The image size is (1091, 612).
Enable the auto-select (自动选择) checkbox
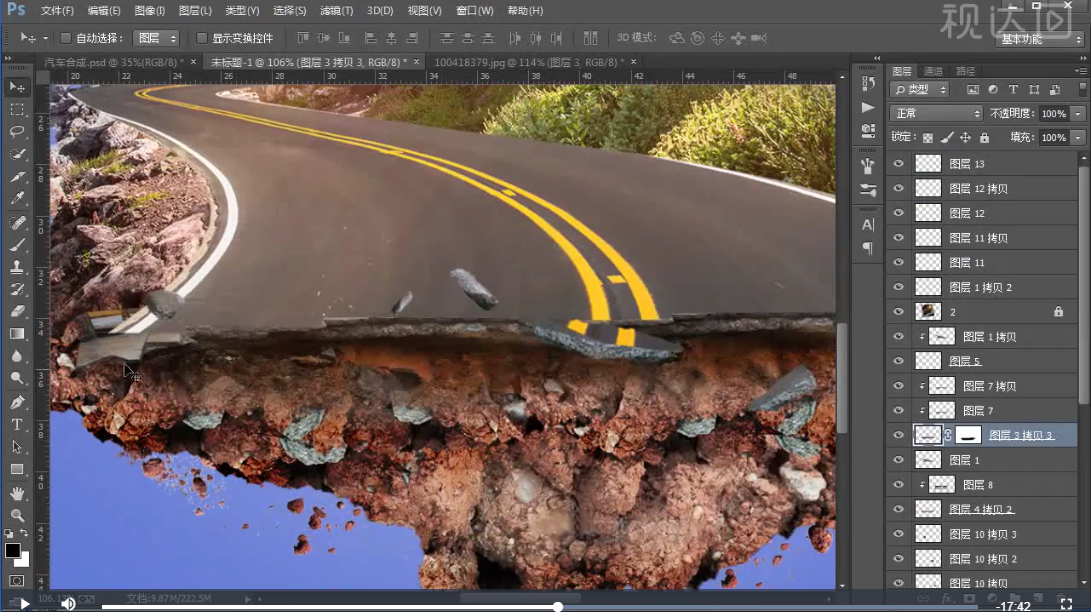(65, 38)
